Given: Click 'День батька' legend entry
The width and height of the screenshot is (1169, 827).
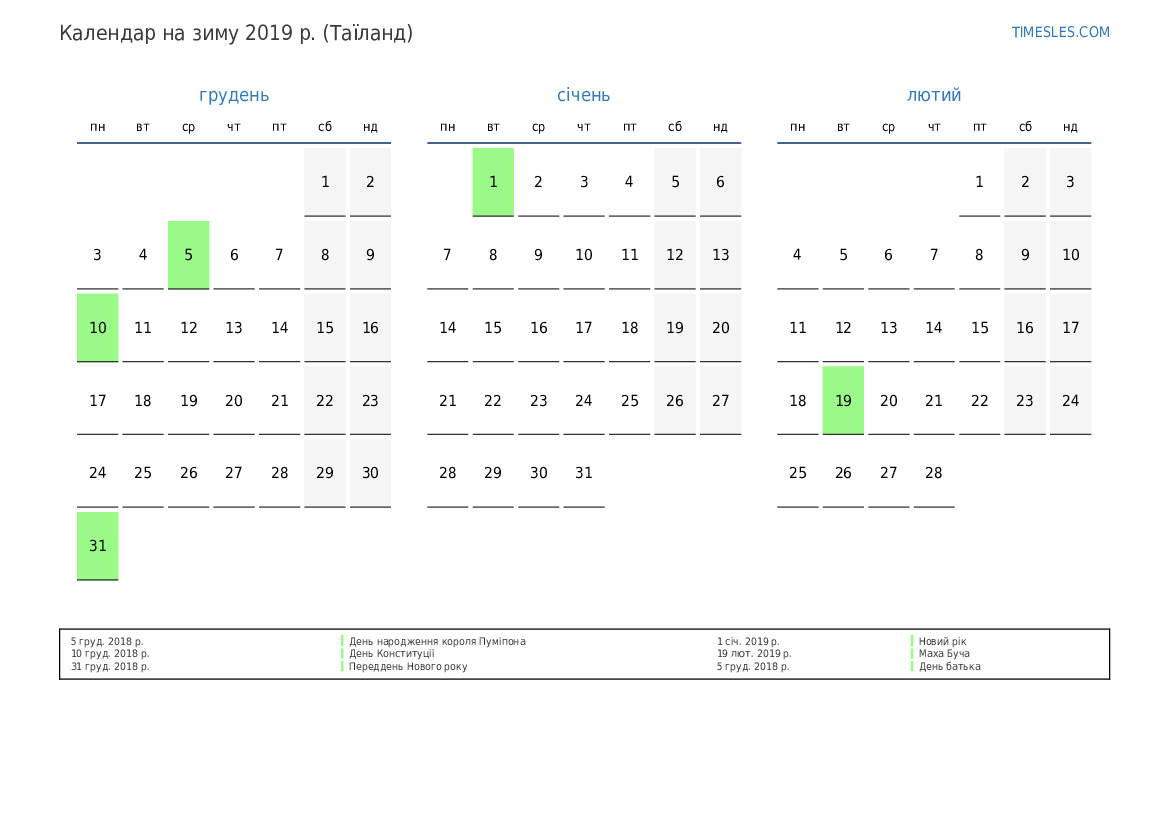Looking at the screenshot, I should 950,667.
